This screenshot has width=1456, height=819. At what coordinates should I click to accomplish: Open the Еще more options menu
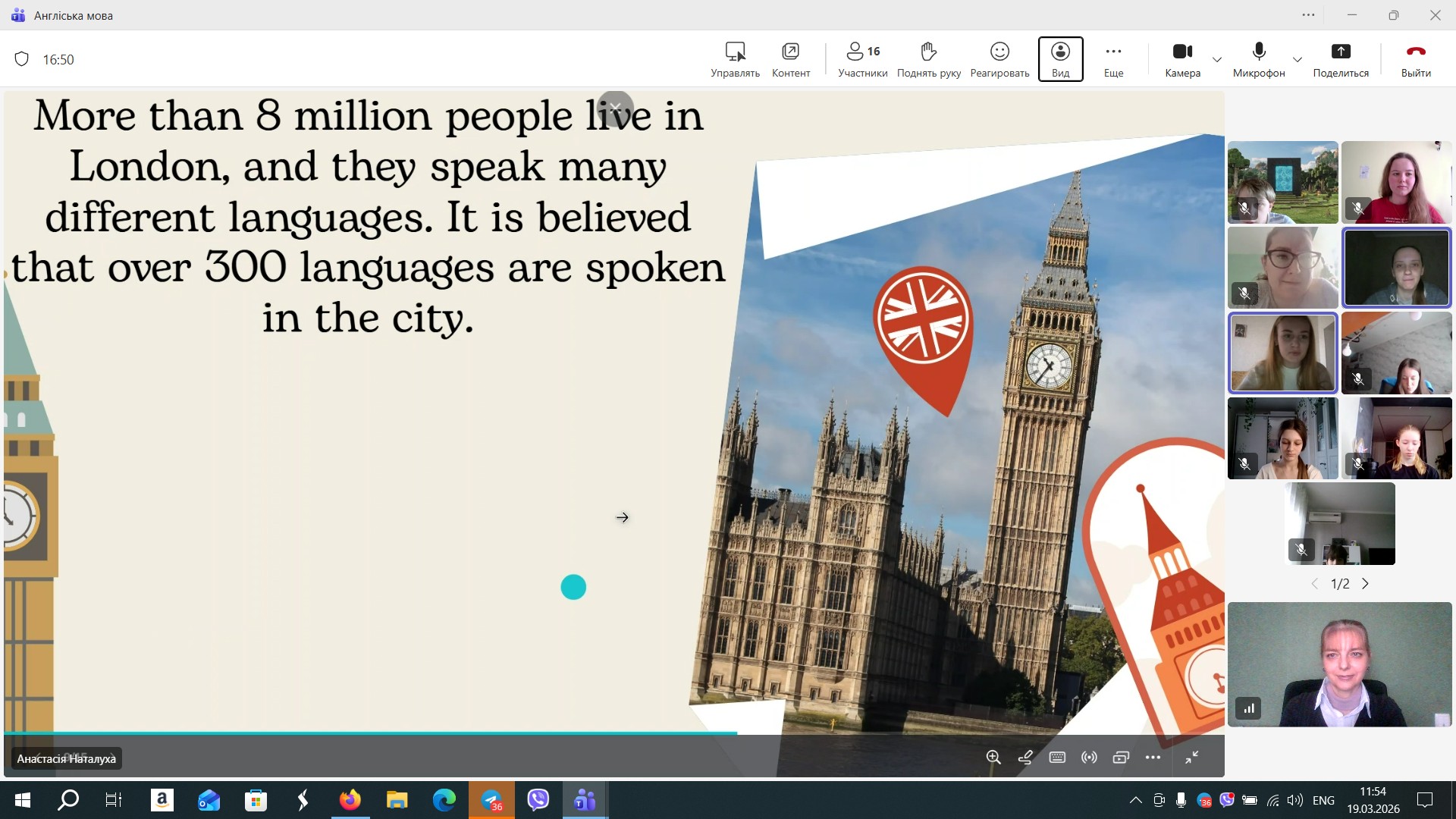(1113, 59)
